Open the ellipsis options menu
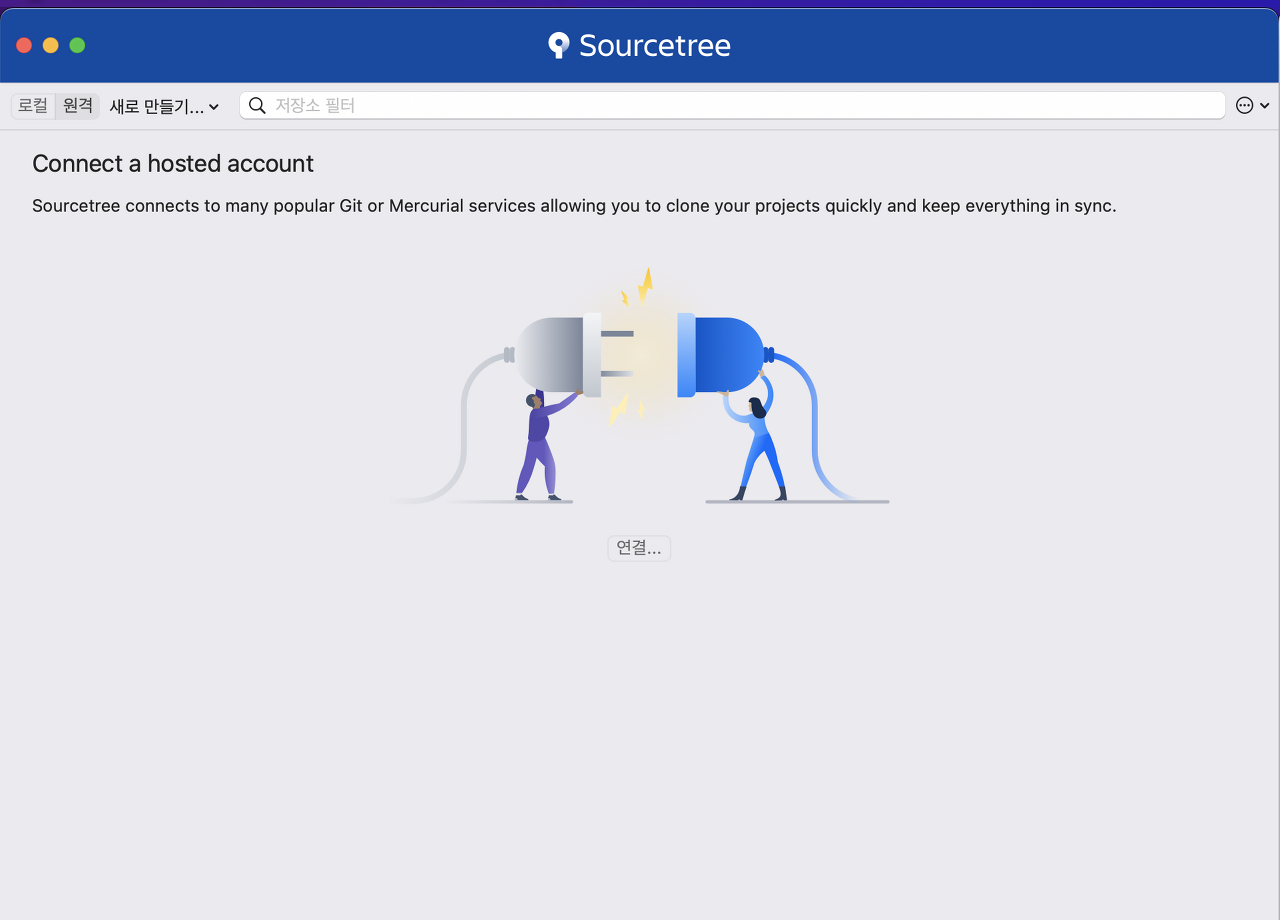1280x920 pixels. [x=1252, y=105]
